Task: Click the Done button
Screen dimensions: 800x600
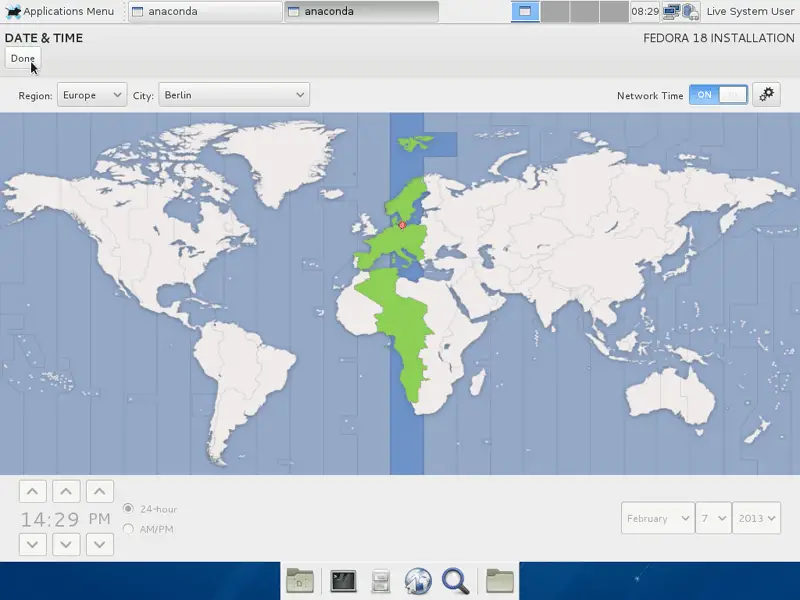Action: [22, 59]
